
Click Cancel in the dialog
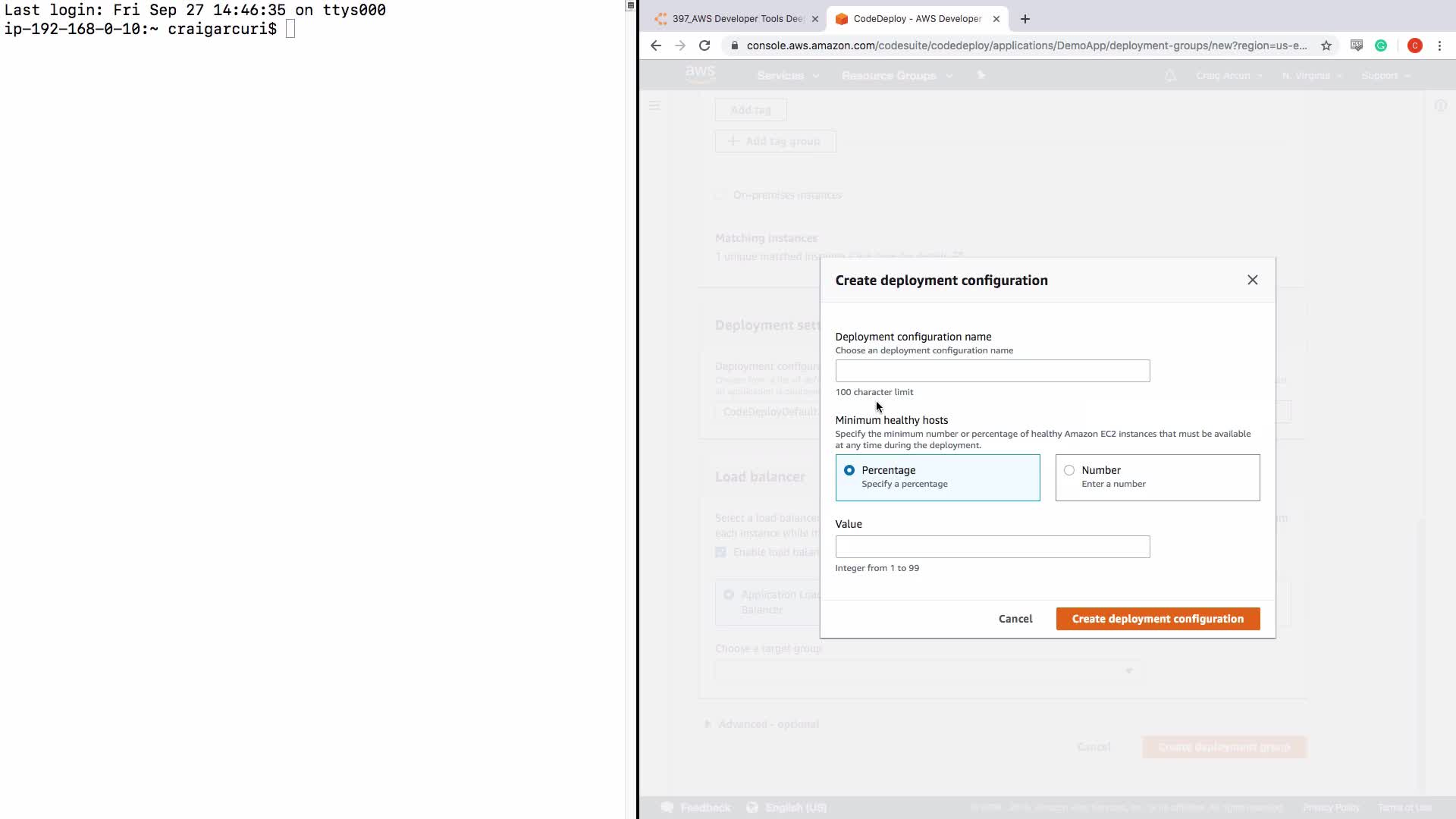pos(1015,619)
